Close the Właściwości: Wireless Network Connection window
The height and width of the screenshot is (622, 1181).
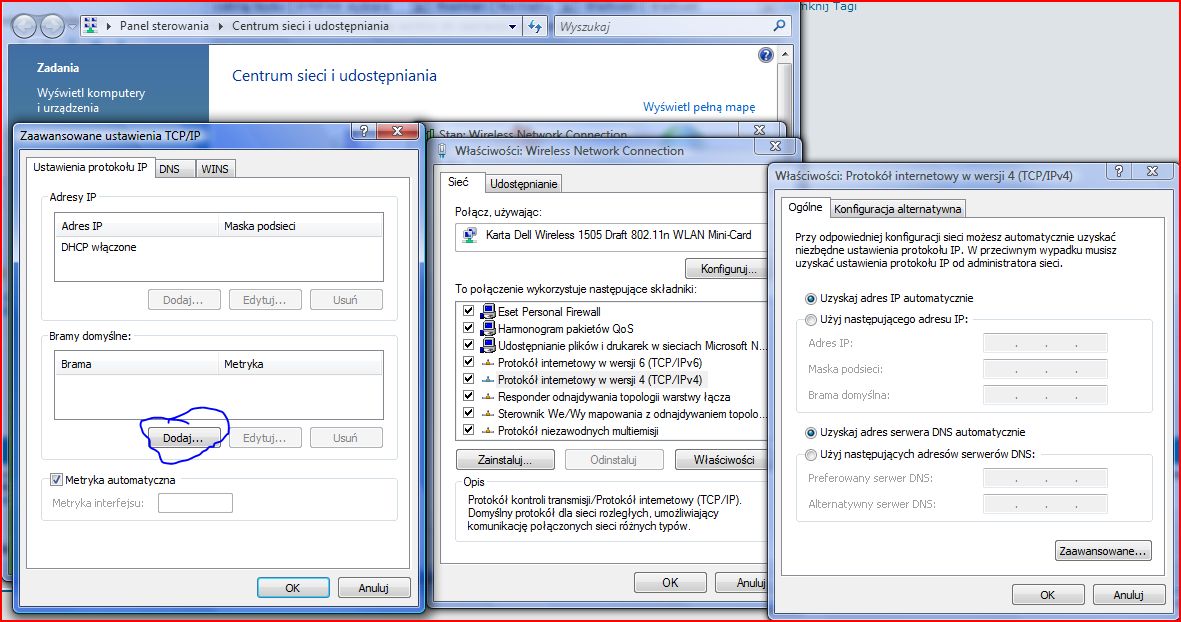pos(775,146)
